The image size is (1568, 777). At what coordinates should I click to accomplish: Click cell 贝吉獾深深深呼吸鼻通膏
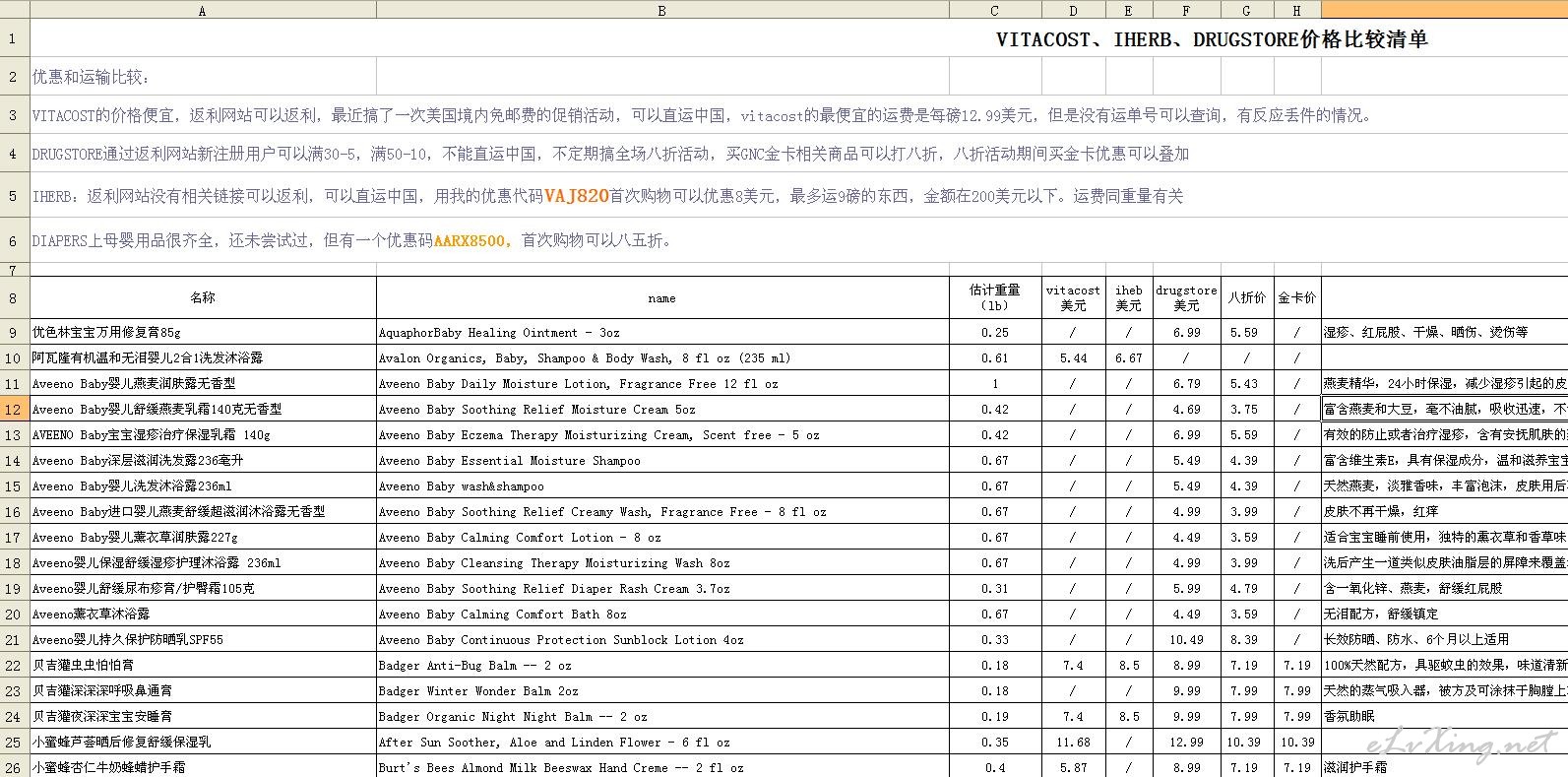203,690
